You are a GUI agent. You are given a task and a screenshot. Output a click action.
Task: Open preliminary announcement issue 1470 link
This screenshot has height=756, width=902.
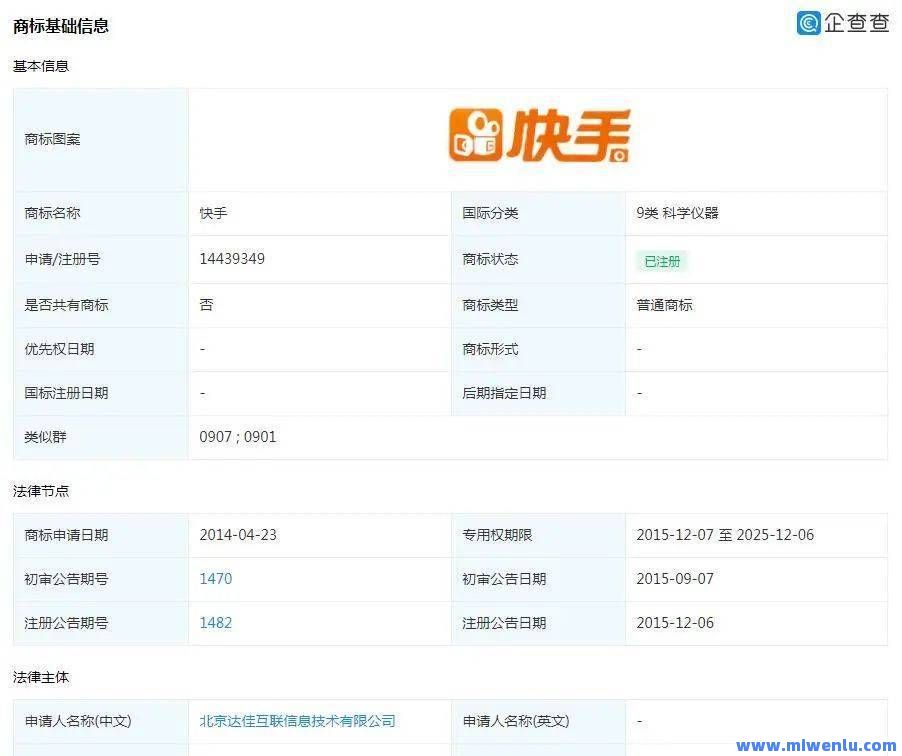pyautogui.click(x=216, y=579)
